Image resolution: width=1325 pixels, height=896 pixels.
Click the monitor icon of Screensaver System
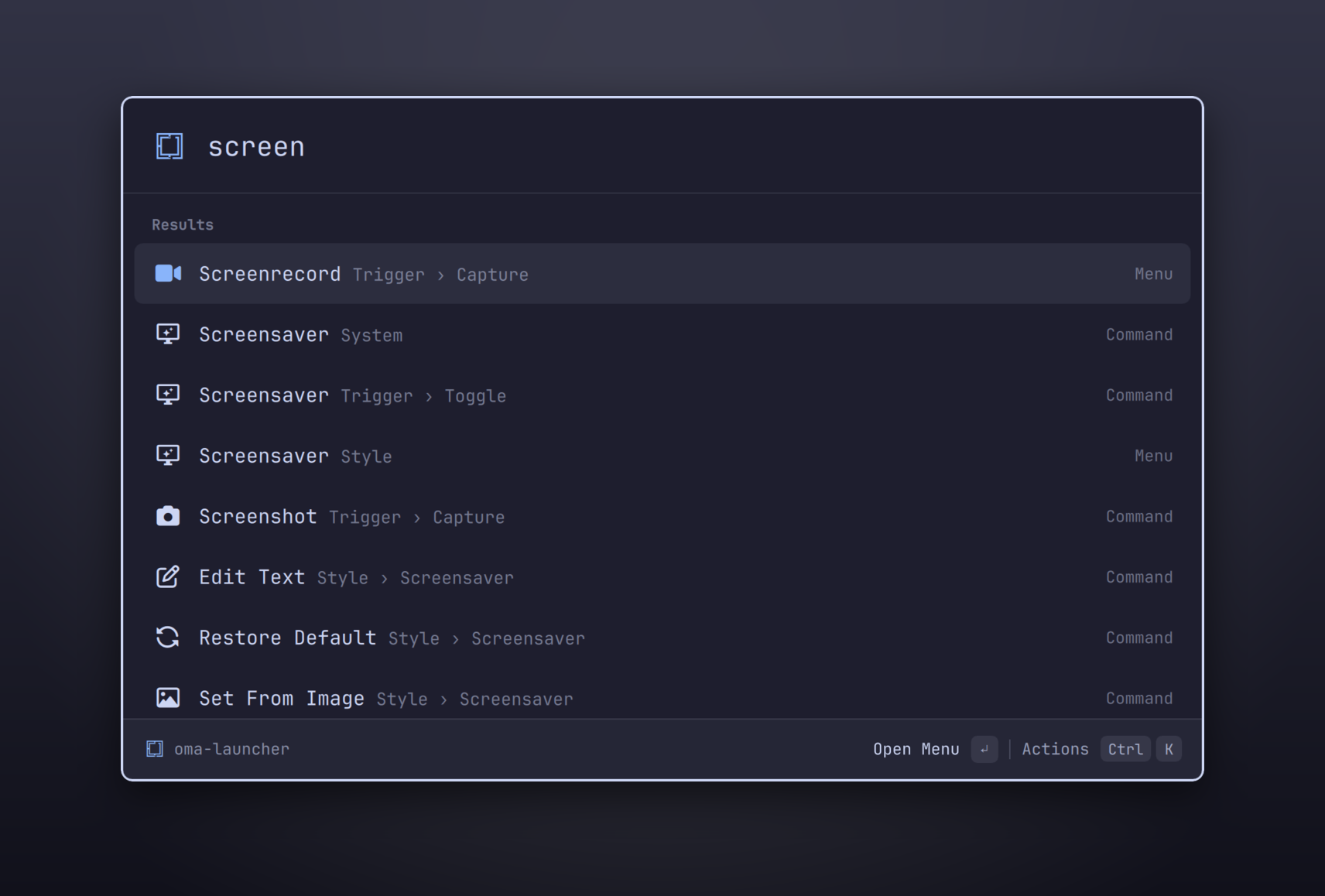pos(168,334)
